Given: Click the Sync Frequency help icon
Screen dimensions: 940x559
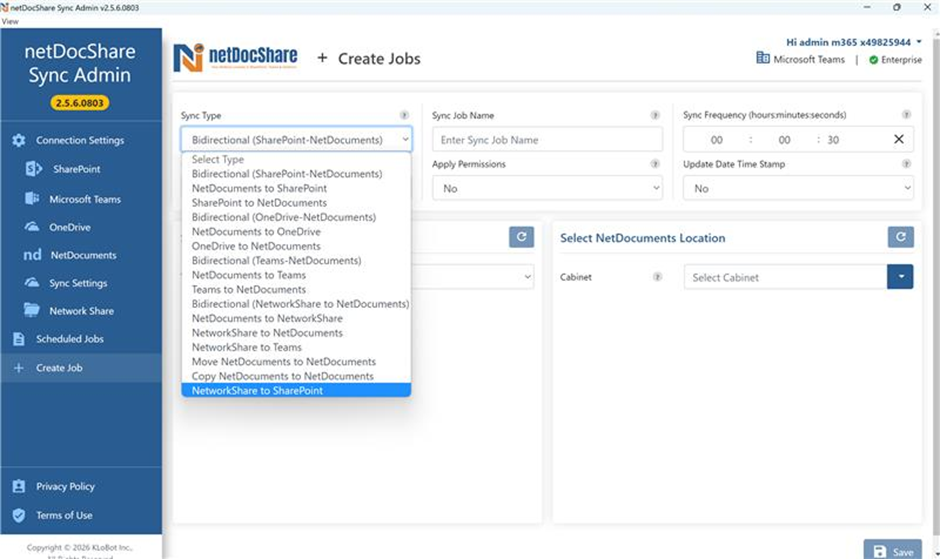Looking at the screenshot, I should click(x=906, y=115).
